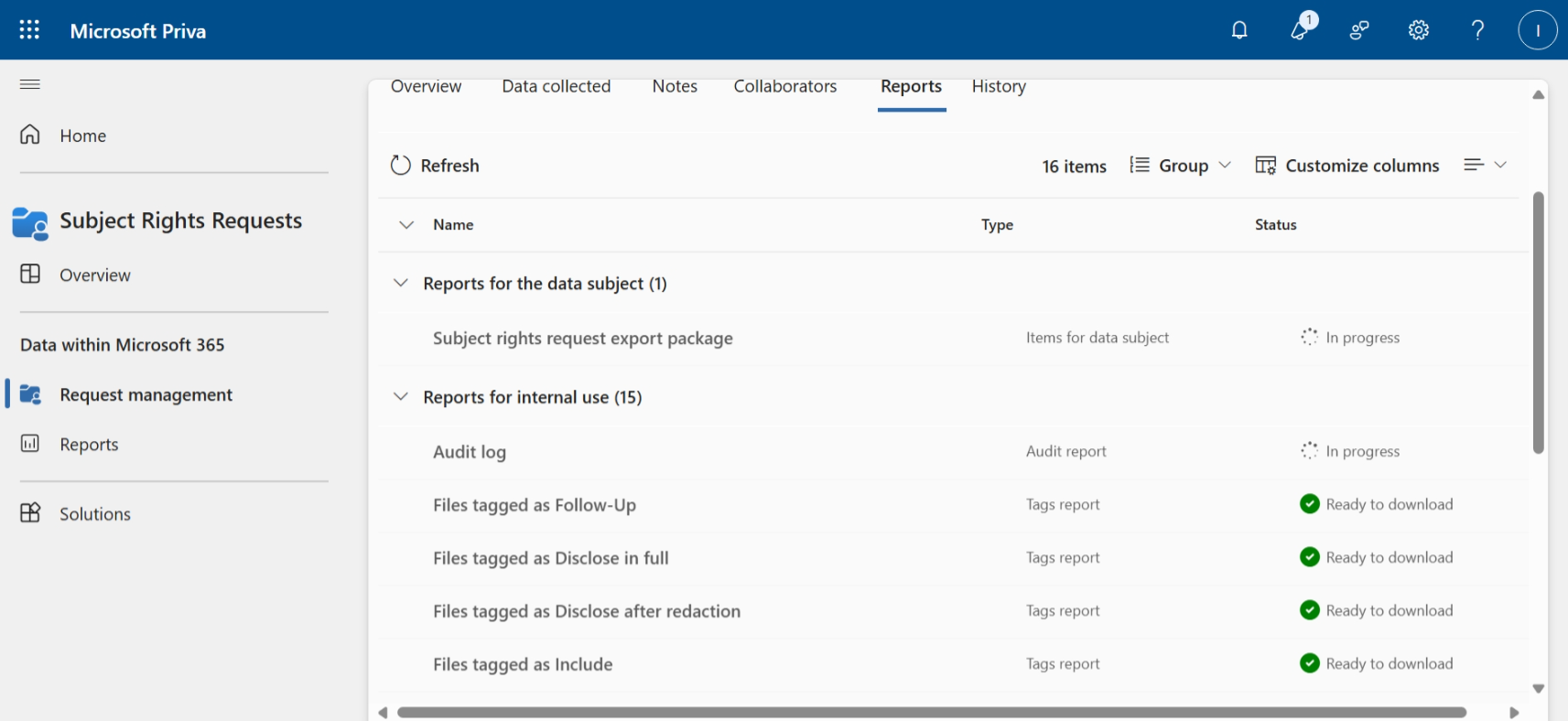Switch to the Notes tab
The width and height of the screenshot is (1568, 721).
[x=675, y=86]
